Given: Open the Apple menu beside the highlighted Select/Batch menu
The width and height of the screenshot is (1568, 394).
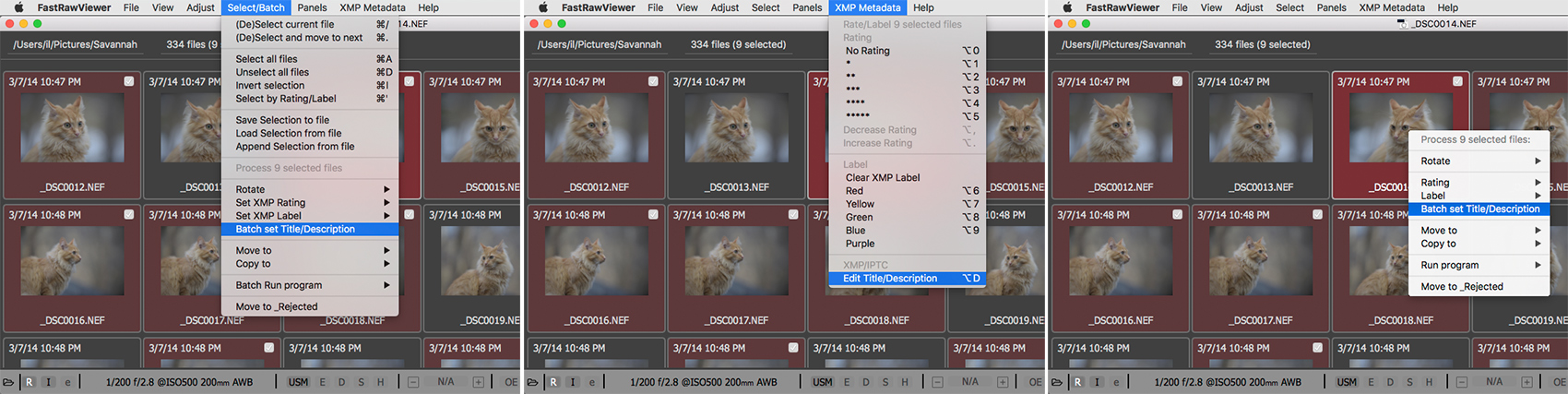Looking at the screenshot, I should (19, 7).
